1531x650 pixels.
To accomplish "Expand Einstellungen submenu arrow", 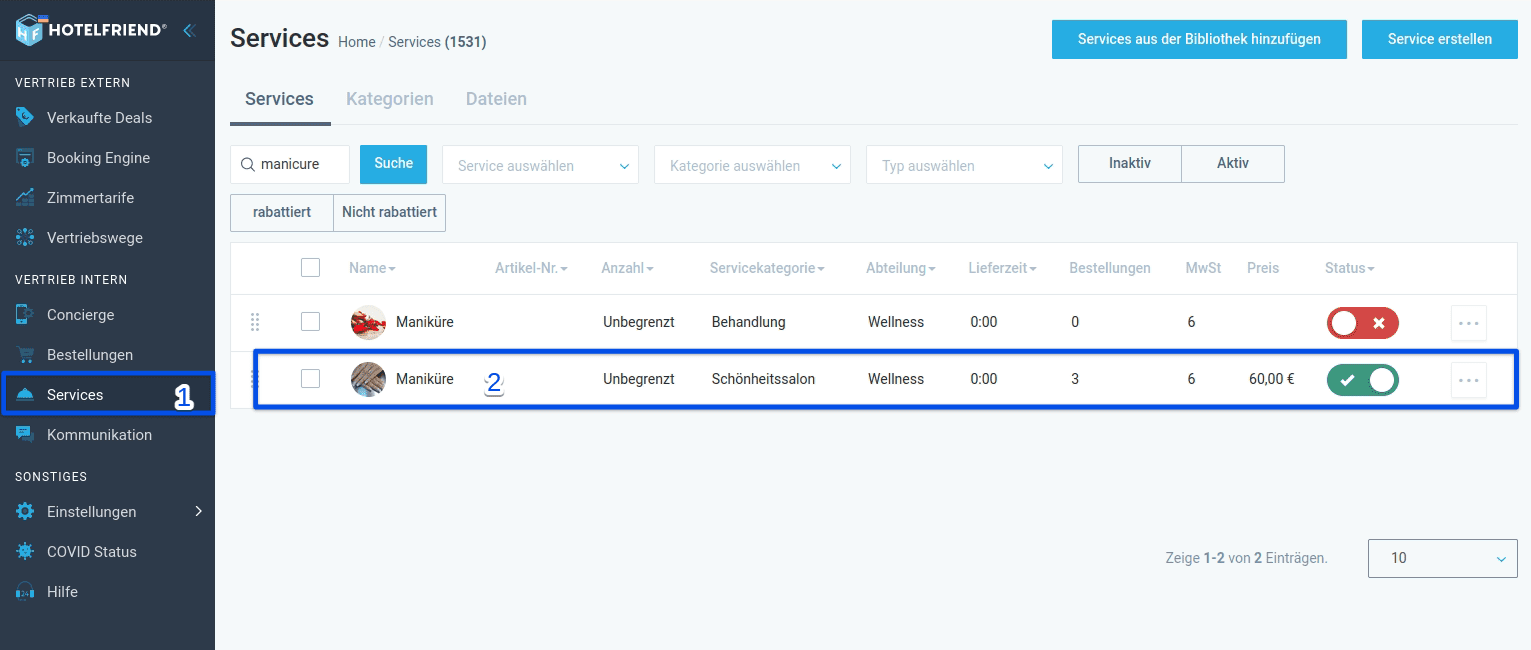I will pyautogui.click(x=198, y=511).
